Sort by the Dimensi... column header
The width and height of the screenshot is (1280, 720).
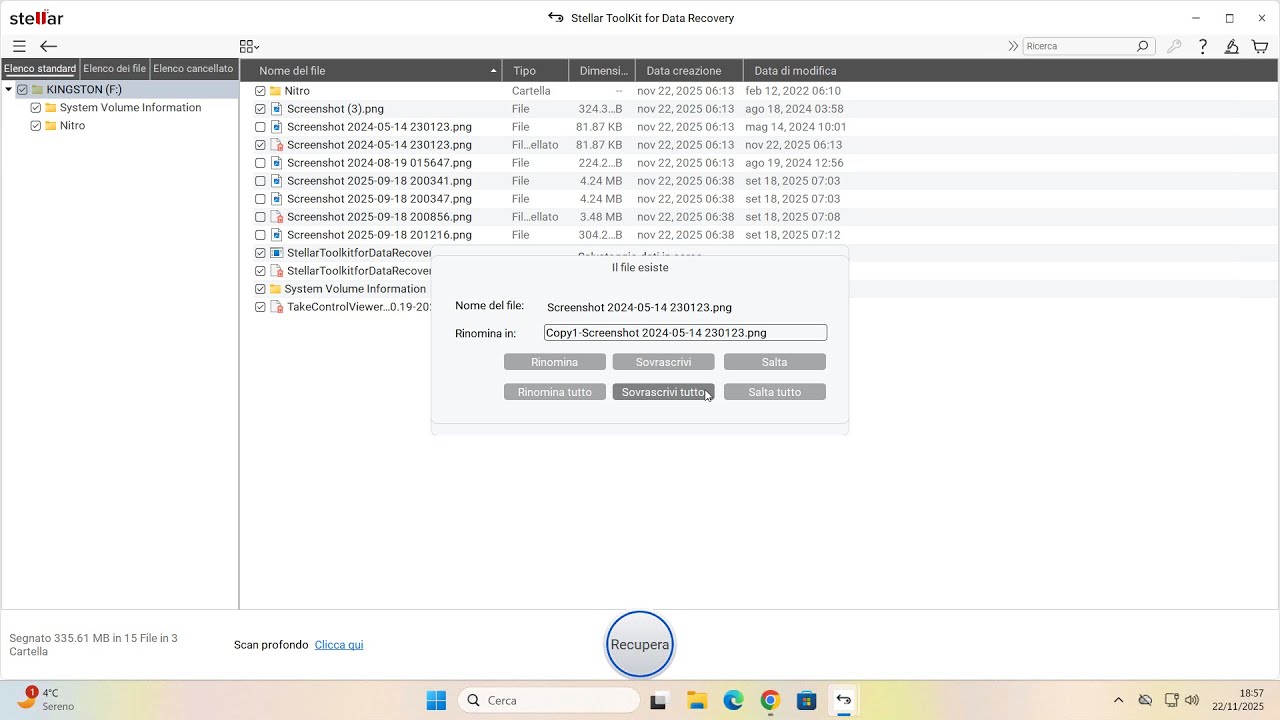pos(602,71)
